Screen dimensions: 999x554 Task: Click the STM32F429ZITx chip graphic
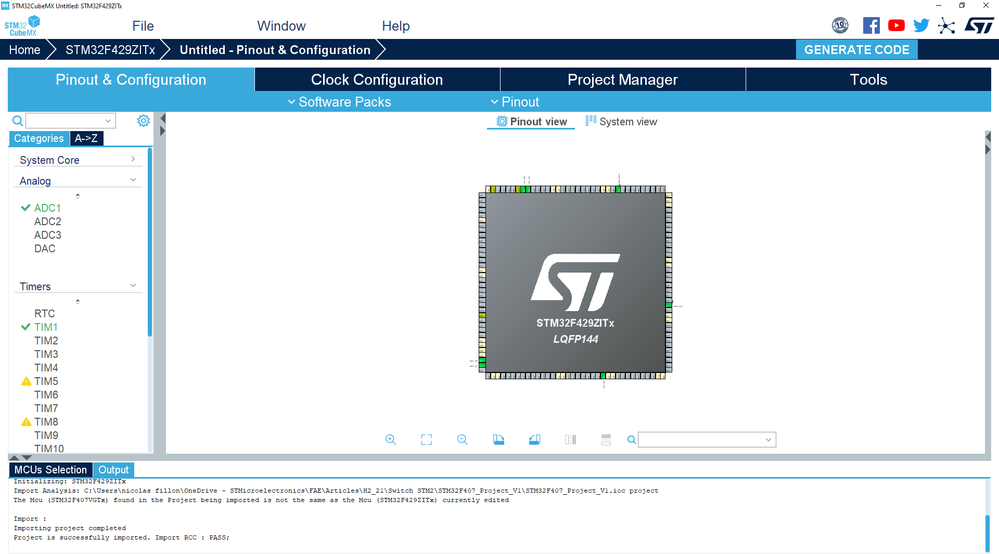click(x=575, y=283)
